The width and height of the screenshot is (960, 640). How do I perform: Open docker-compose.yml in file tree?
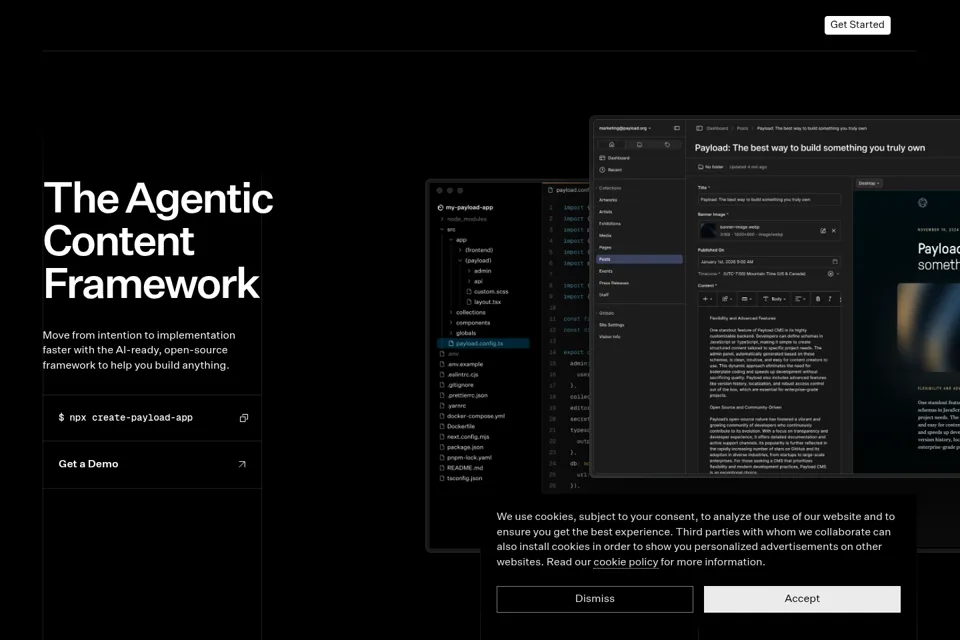point(472,416)
